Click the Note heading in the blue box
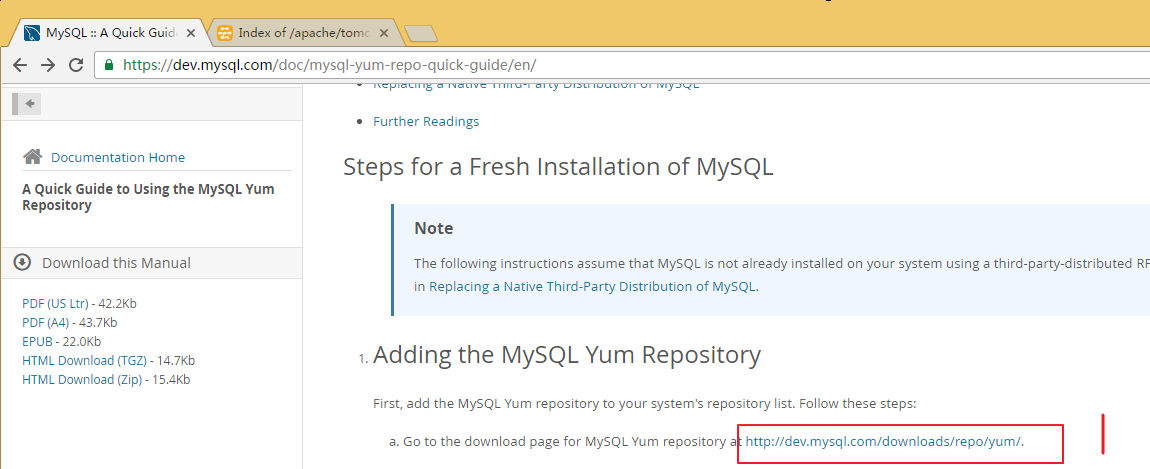 433,228
